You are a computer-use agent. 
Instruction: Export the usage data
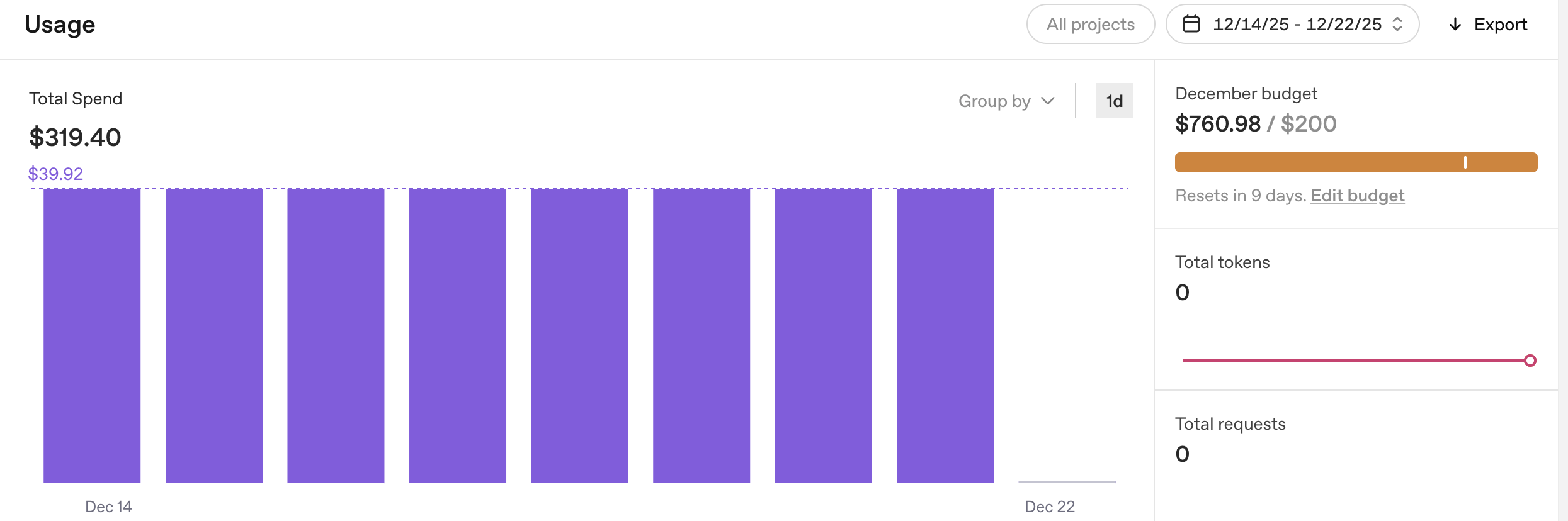click(1488, 25)
